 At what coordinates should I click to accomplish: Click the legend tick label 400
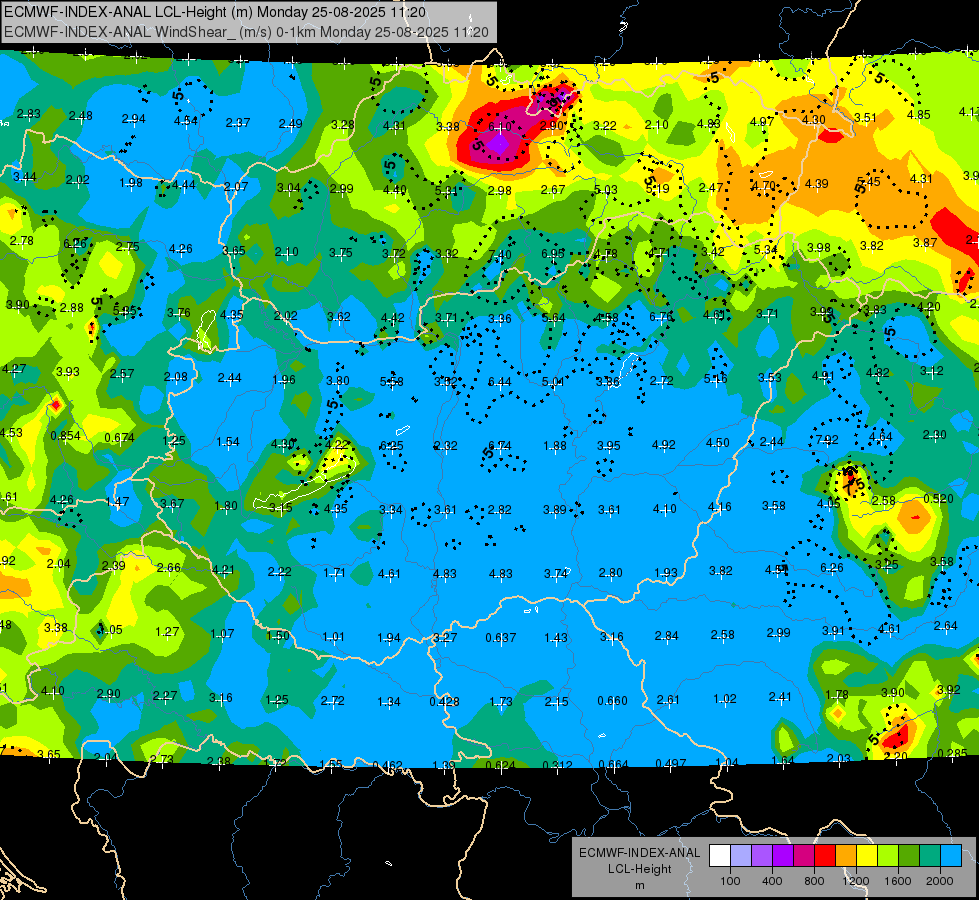coord(772,881)
